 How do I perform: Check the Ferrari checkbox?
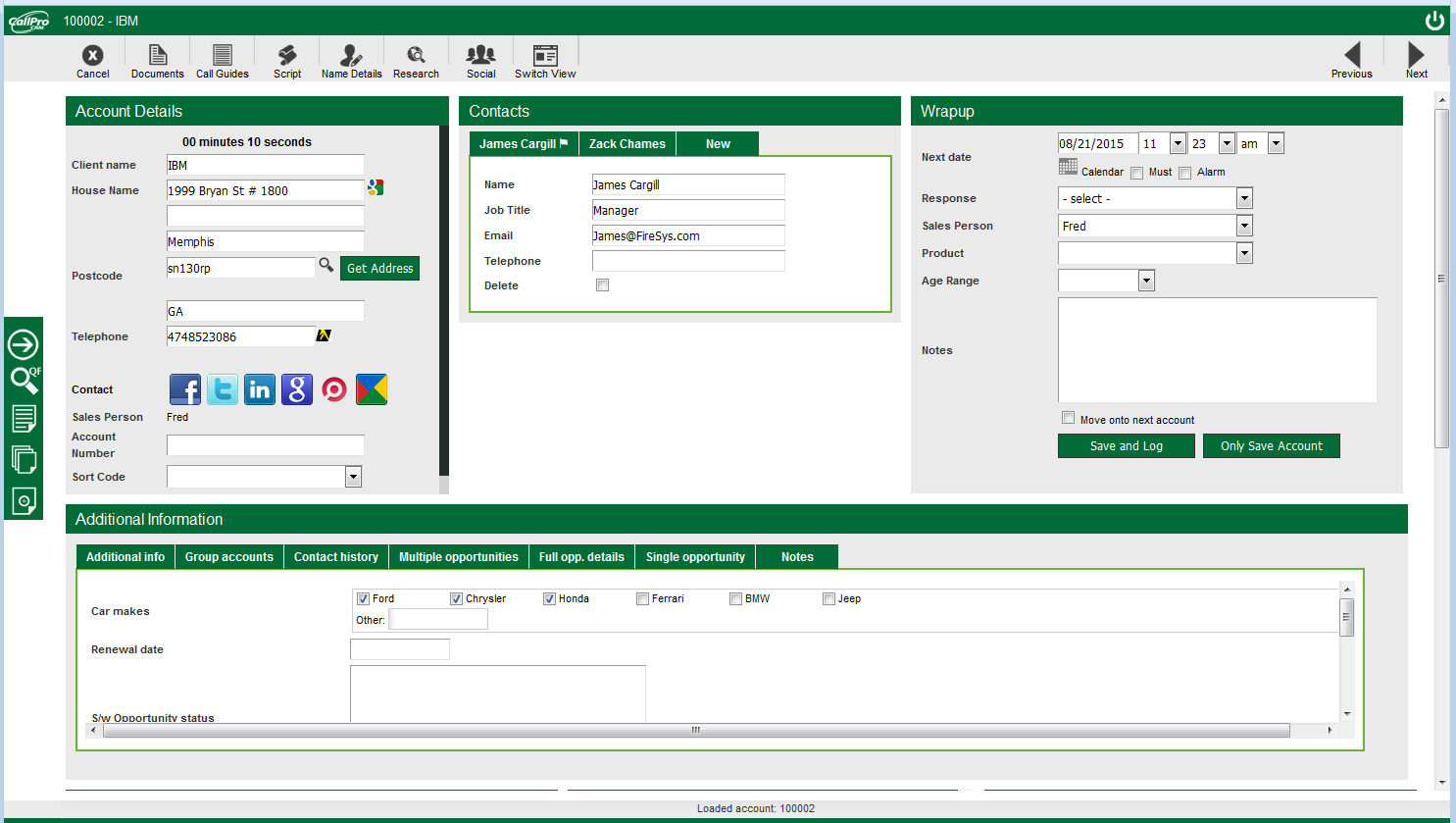click(x=642, y=598)
